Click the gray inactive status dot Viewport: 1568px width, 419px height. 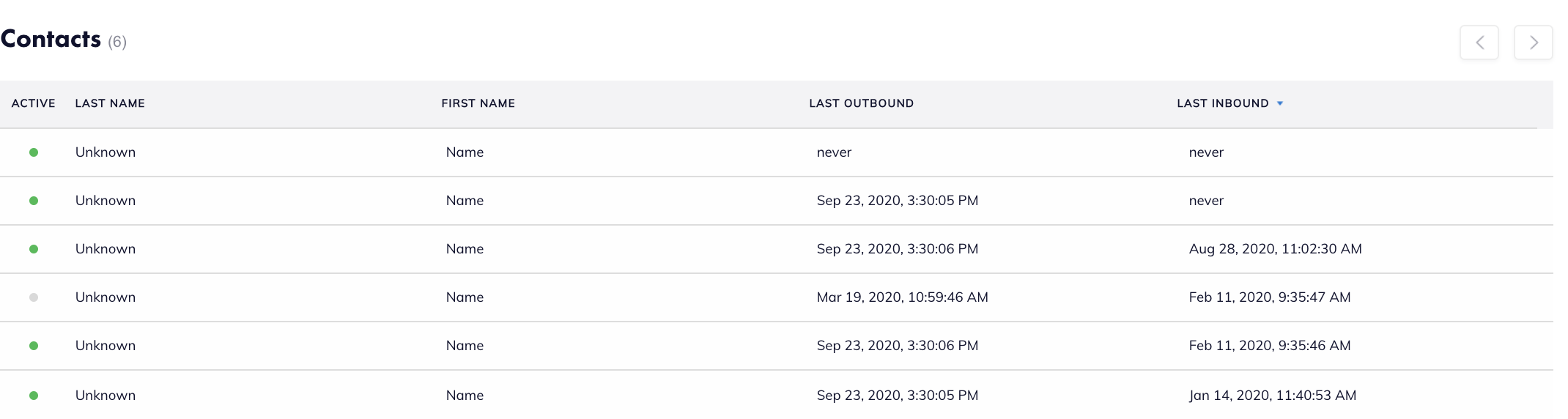(x=34, y=297)
